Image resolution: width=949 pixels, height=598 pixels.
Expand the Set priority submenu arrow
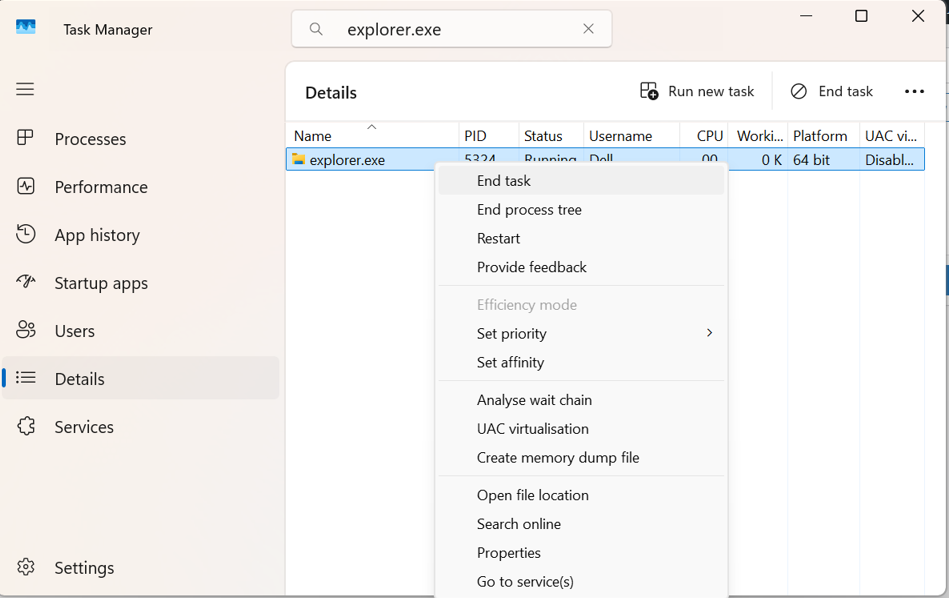click(709, 333)
